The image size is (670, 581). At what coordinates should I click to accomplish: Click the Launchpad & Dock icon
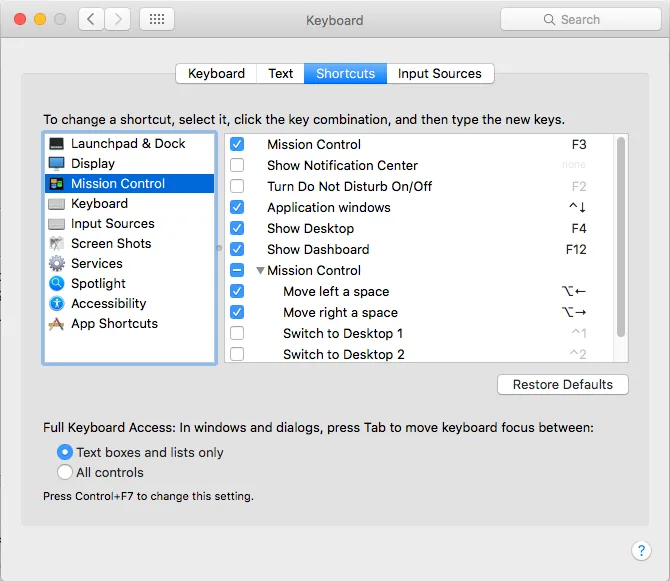(56, 144)
